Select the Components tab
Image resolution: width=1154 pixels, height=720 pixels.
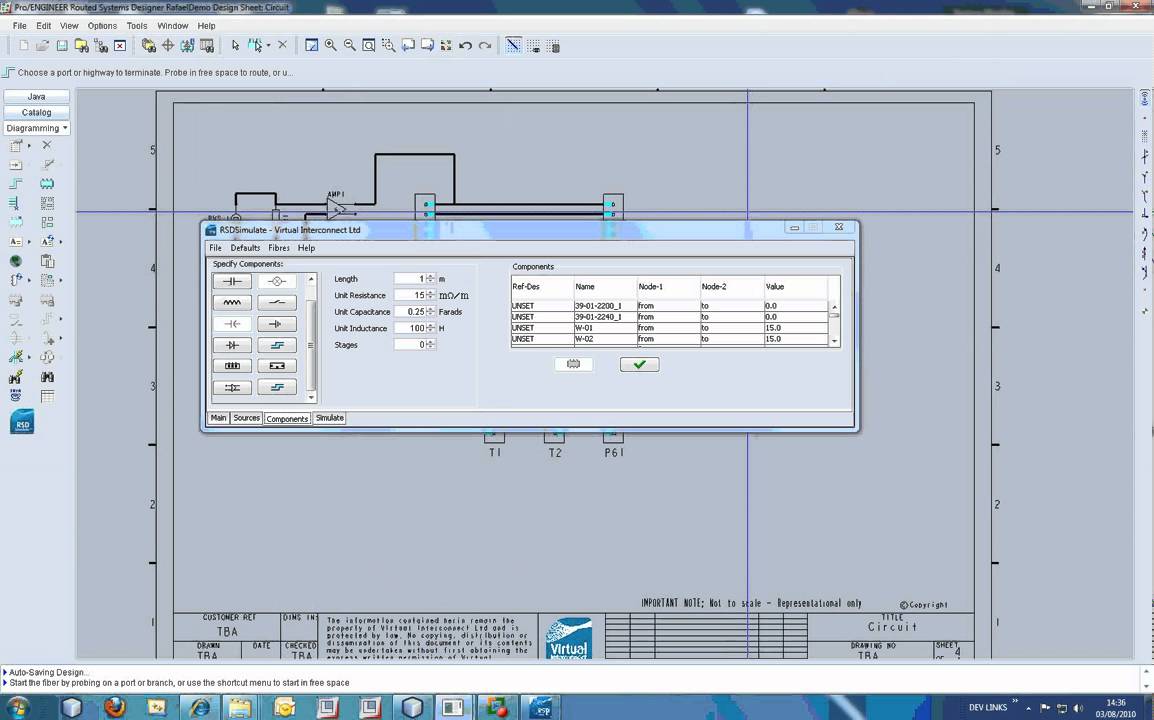[287, 419]
